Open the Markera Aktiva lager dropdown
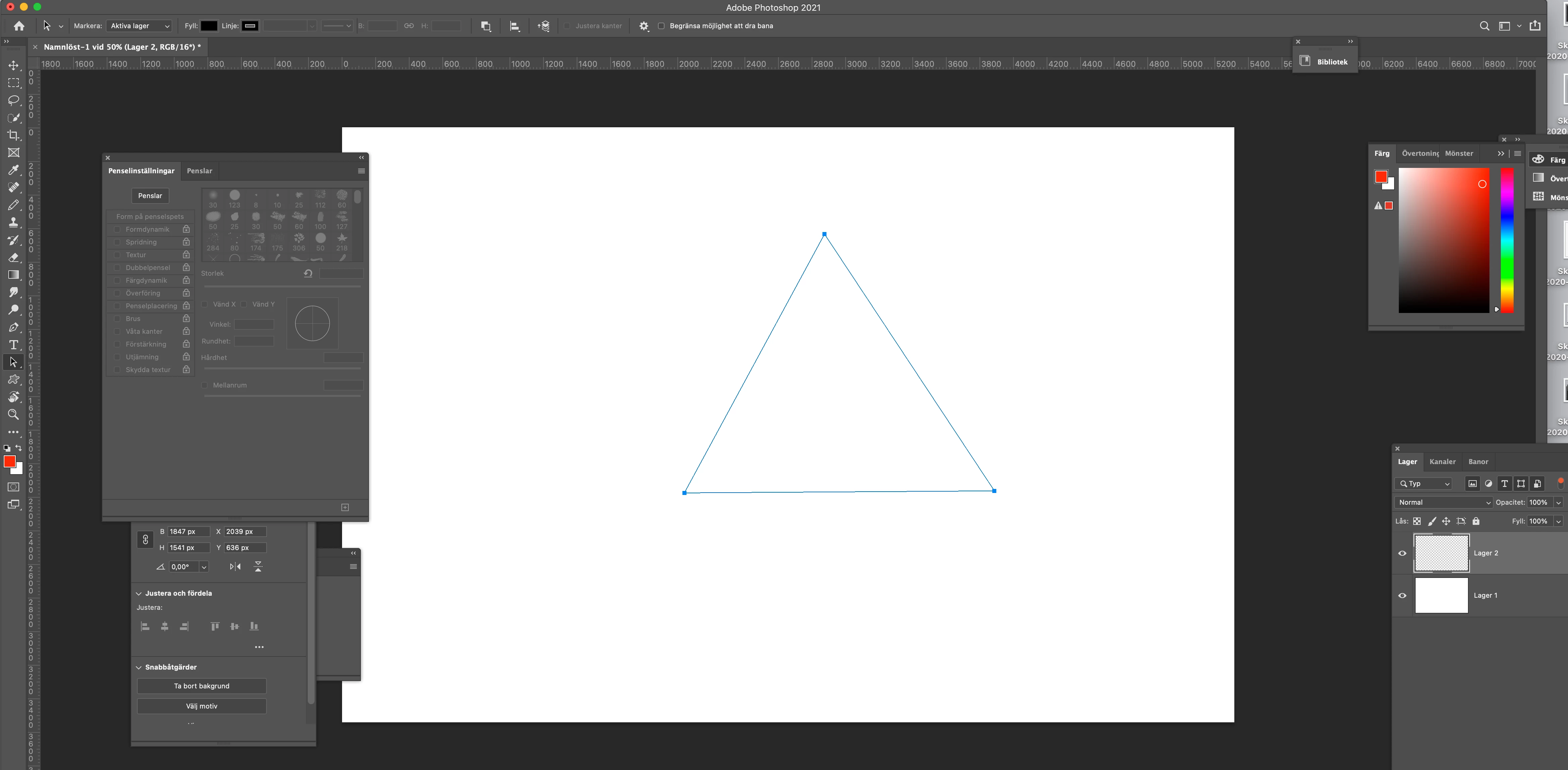The image size is (1568, 770). pyautogui.click(x=139, y=26)
